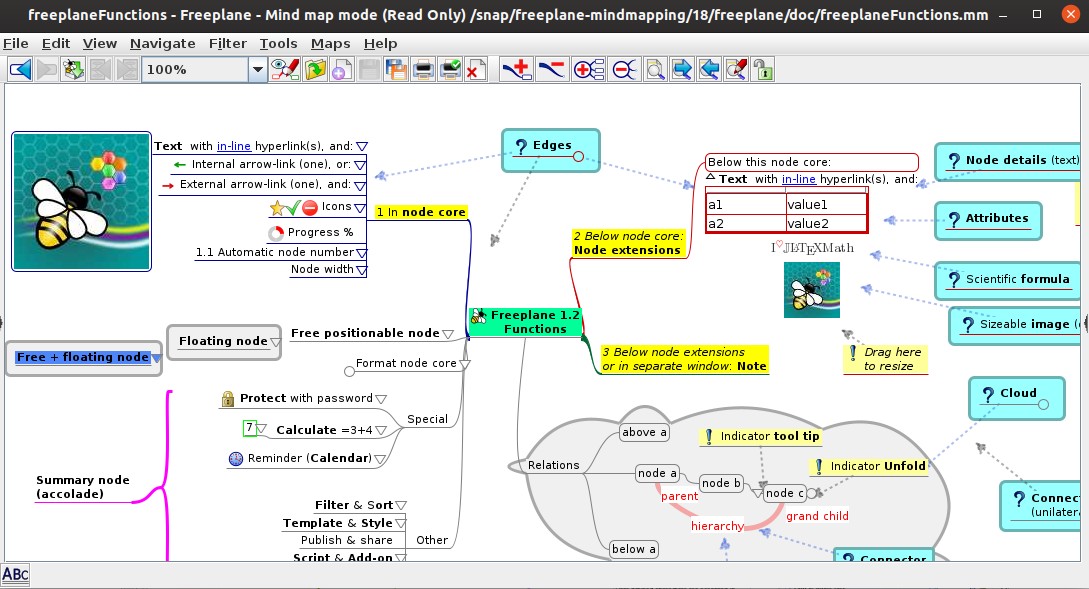This screenshot has height=589, width=1089.
Task: Open the Tools menu
Action: click(278, 43)
